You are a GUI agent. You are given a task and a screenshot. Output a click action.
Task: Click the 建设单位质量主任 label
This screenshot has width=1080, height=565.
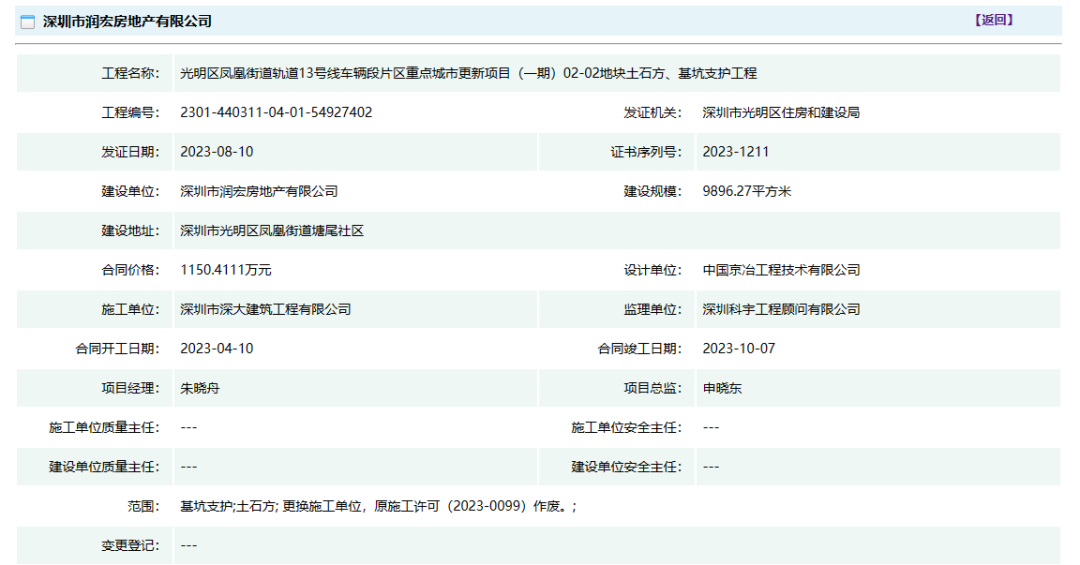click(x=104, y=466)
